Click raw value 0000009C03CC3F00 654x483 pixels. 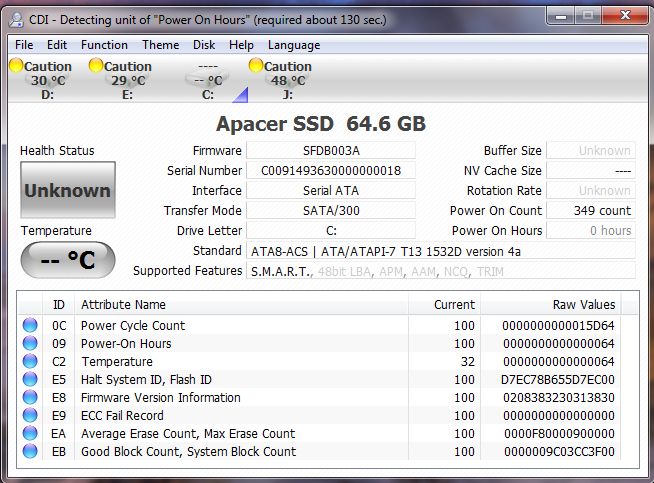tap(559, 451)
